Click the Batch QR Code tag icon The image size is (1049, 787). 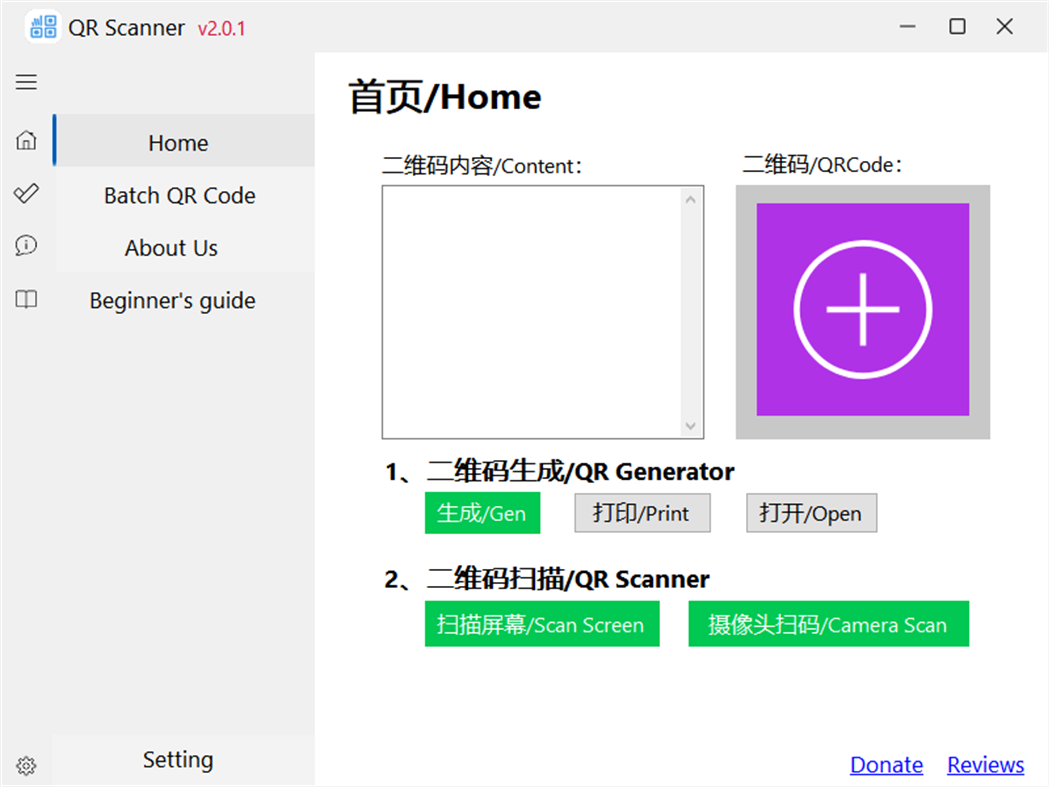point(26,193)
